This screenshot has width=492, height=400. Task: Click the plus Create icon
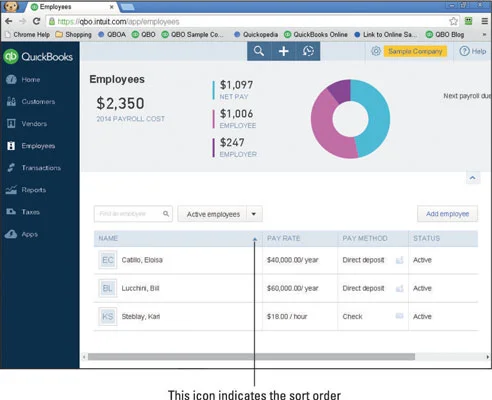coord(284,51)
